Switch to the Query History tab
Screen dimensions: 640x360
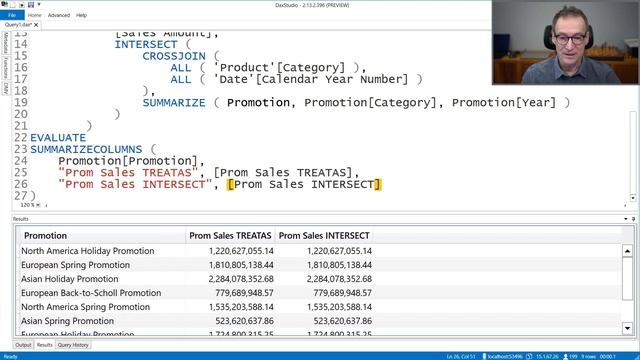click(x=73, y=345)
